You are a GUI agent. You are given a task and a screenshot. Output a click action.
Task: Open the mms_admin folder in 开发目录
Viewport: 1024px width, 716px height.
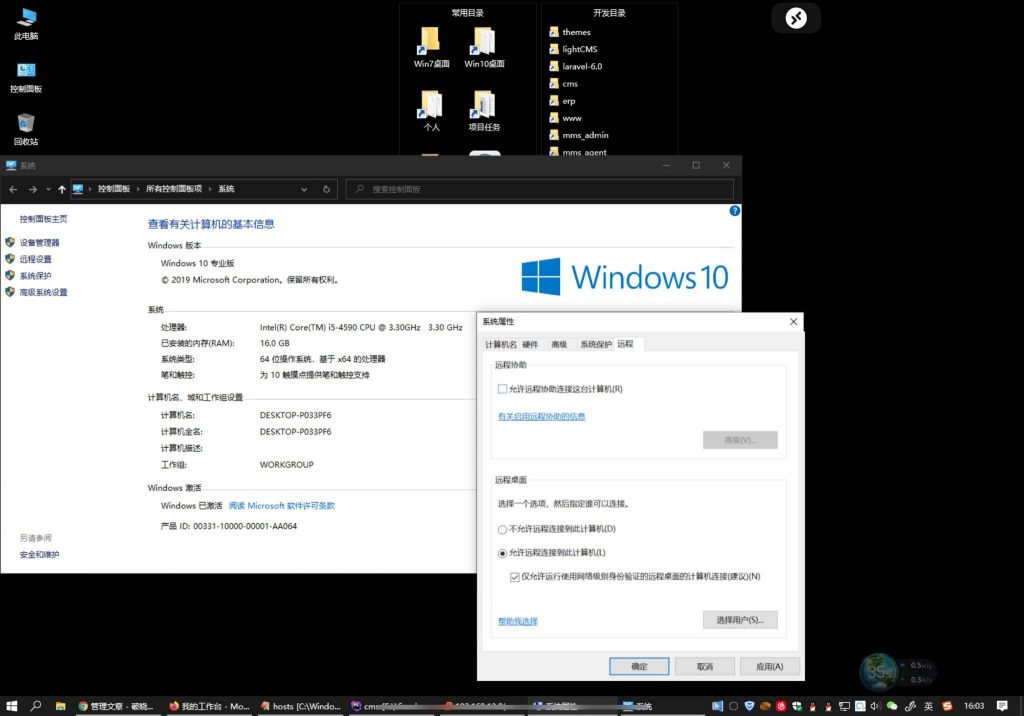coord(579,135)
